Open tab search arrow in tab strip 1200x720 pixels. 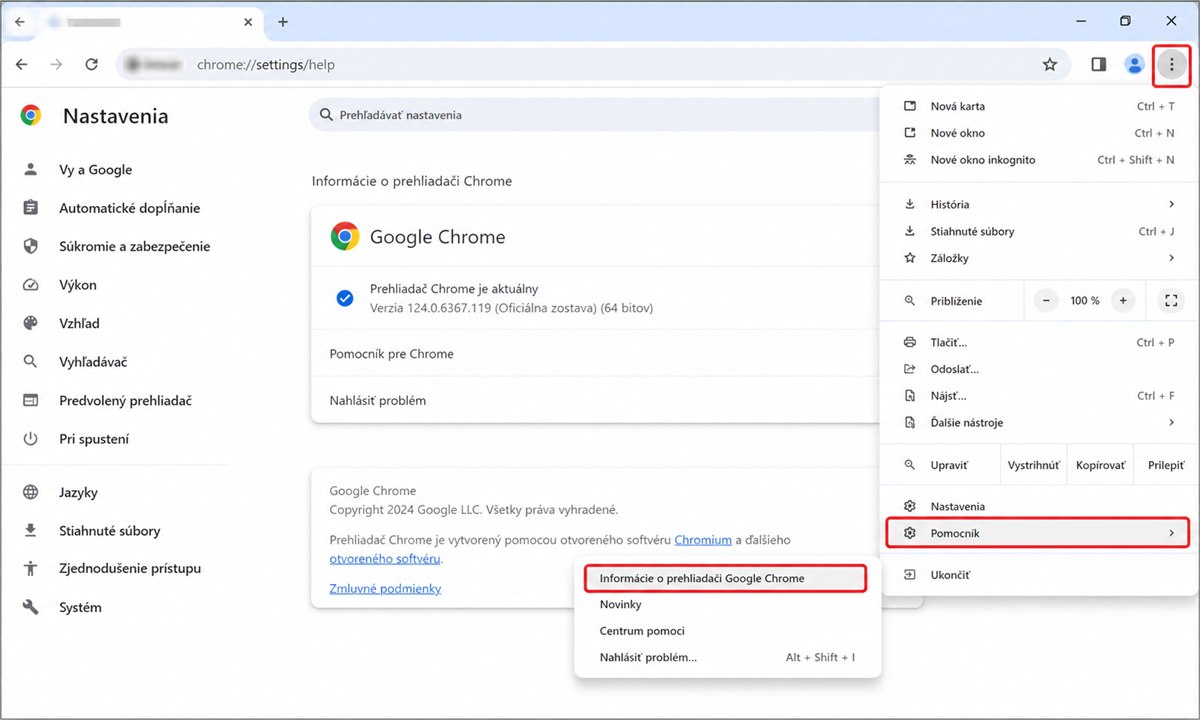pos(20,21)
